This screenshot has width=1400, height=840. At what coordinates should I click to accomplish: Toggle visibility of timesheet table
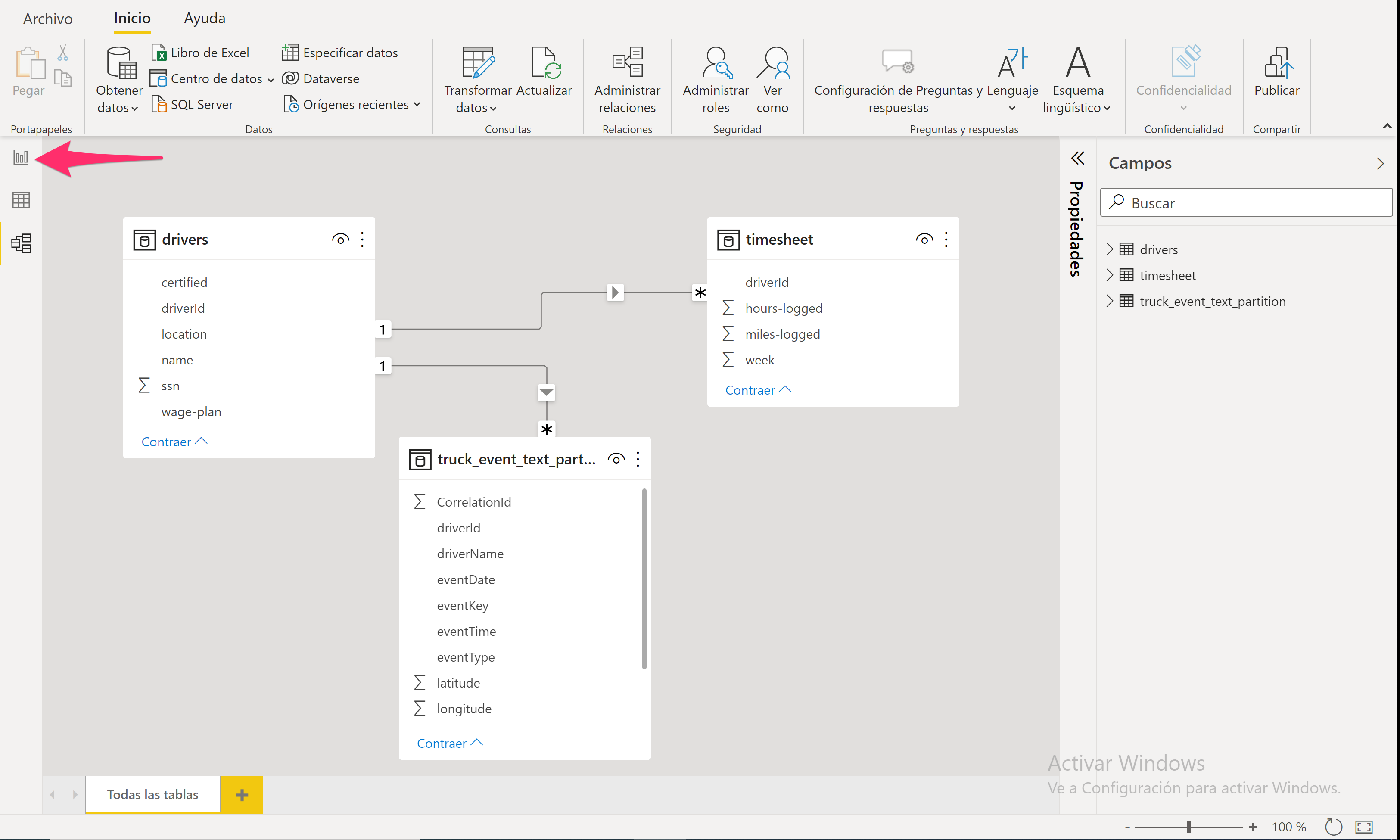921,239
